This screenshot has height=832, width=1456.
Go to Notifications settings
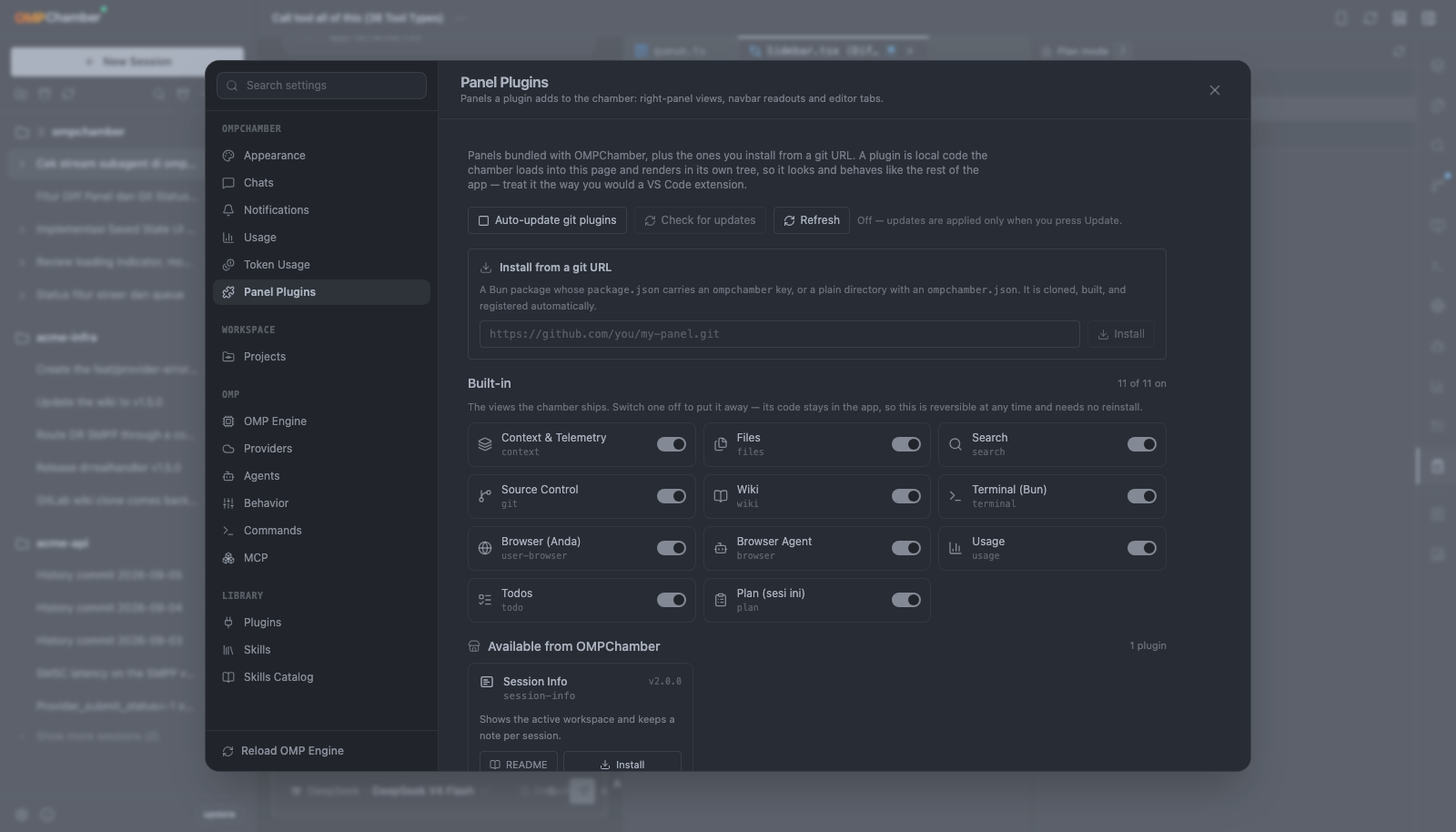[321, 210]
